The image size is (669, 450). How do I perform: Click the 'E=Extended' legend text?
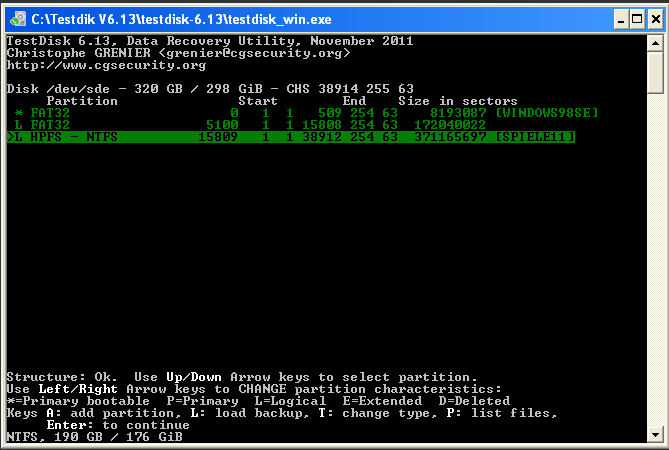tap(382, 401)
